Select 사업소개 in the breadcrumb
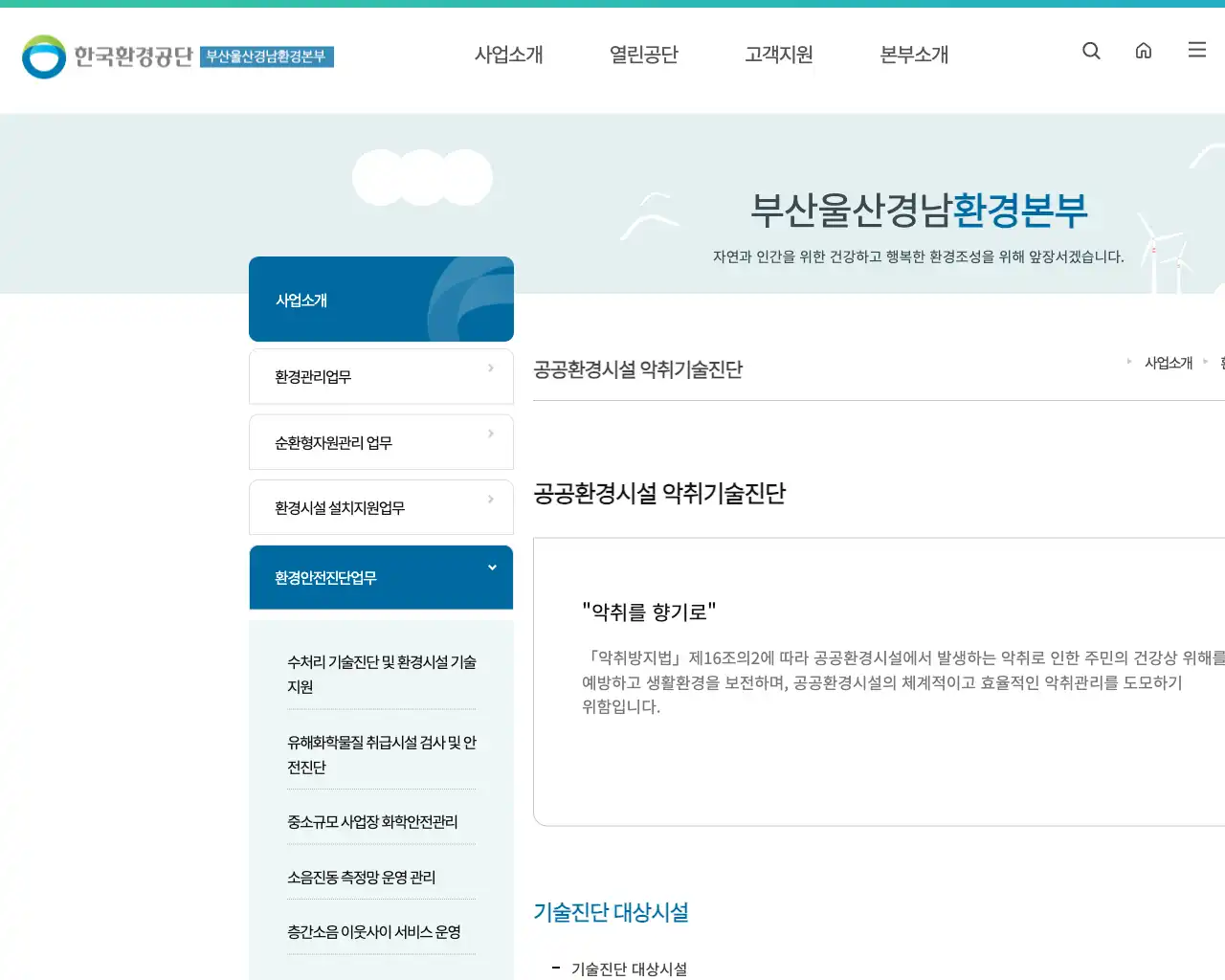 [x=1169, y=363]
